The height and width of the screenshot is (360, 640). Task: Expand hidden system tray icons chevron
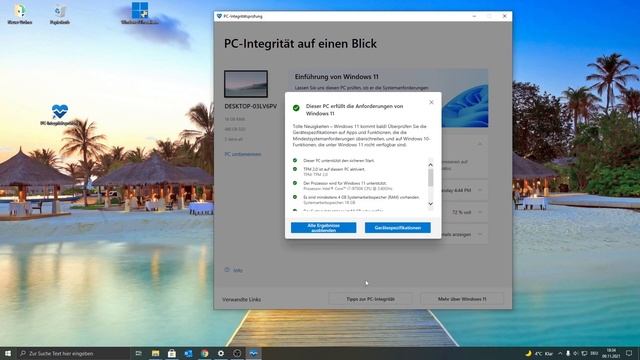pos(560,353)
